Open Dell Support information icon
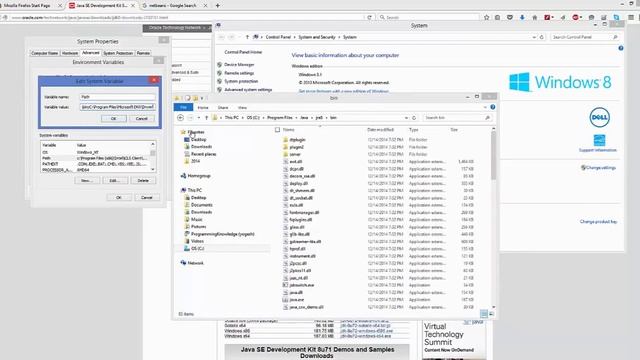The image size is (640, 360). point(599,140)
